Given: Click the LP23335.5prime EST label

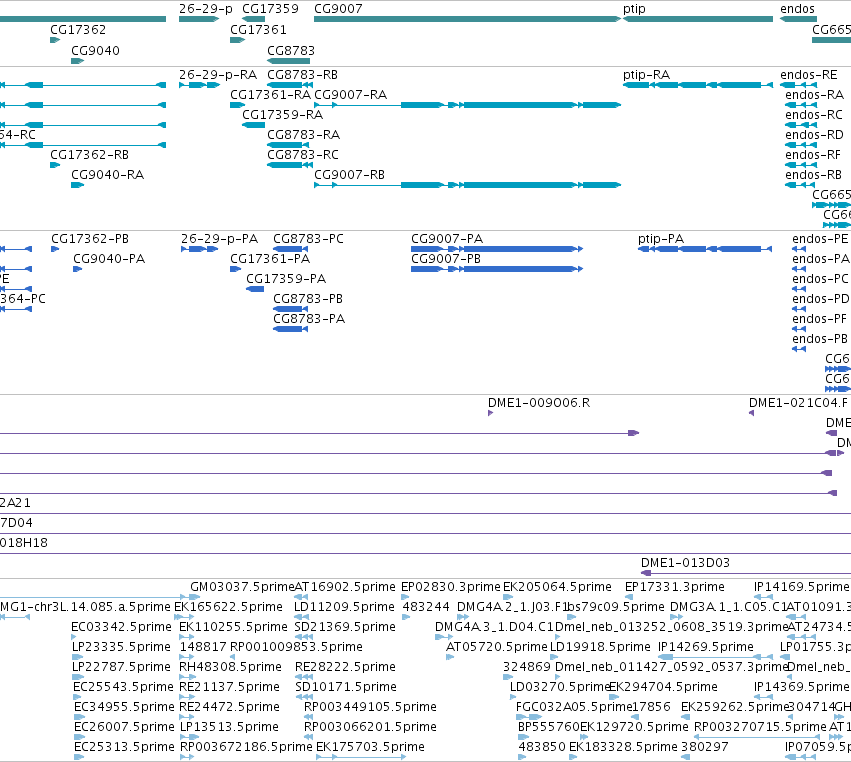Looking at the screenshot, I should point(121,647).
